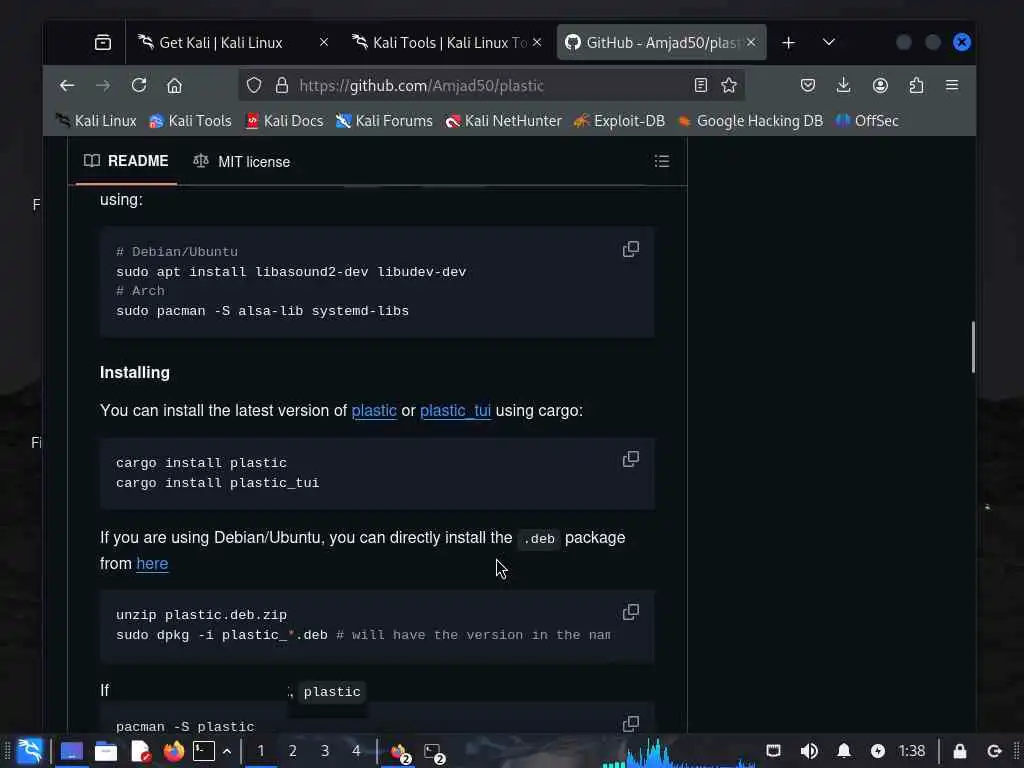
Task: Open the Firefox View tab list icon
Action: coord(103,42)
